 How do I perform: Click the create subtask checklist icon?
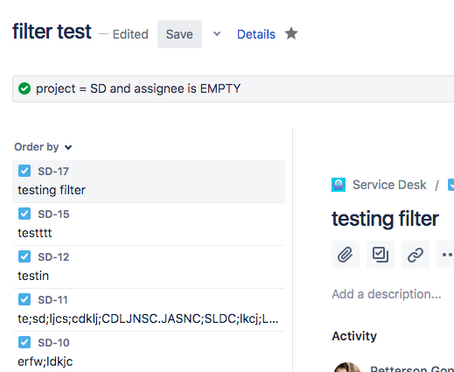point(380,255)
